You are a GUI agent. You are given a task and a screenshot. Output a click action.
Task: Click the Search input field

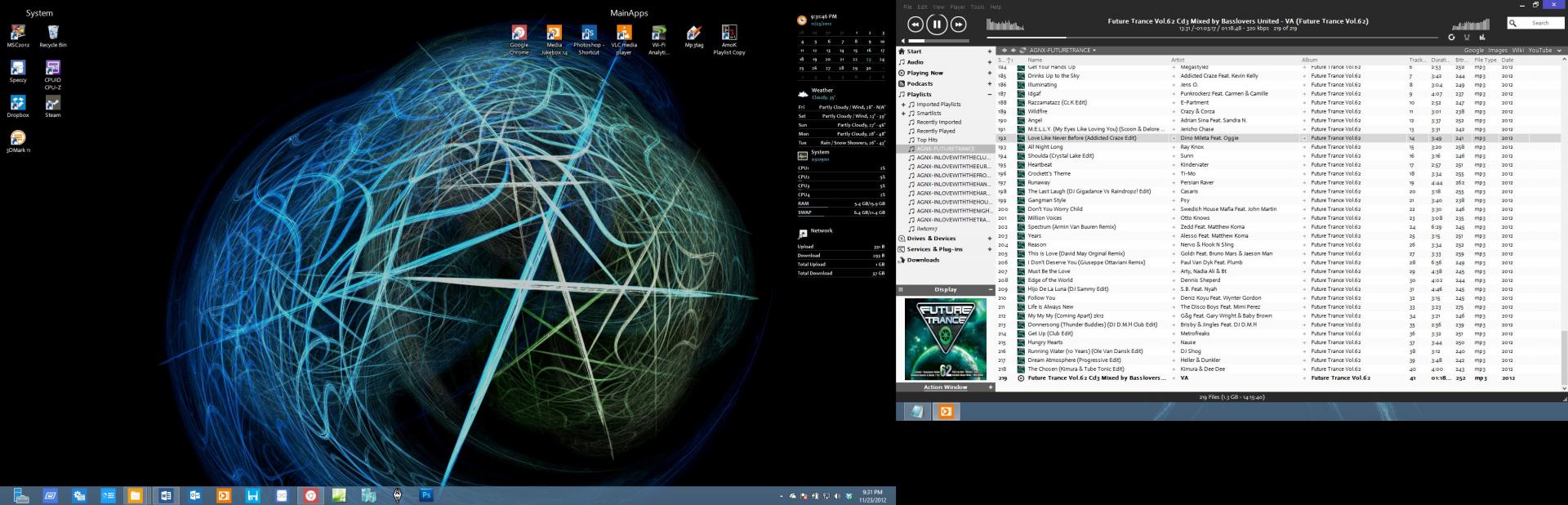pos(1539,23)
